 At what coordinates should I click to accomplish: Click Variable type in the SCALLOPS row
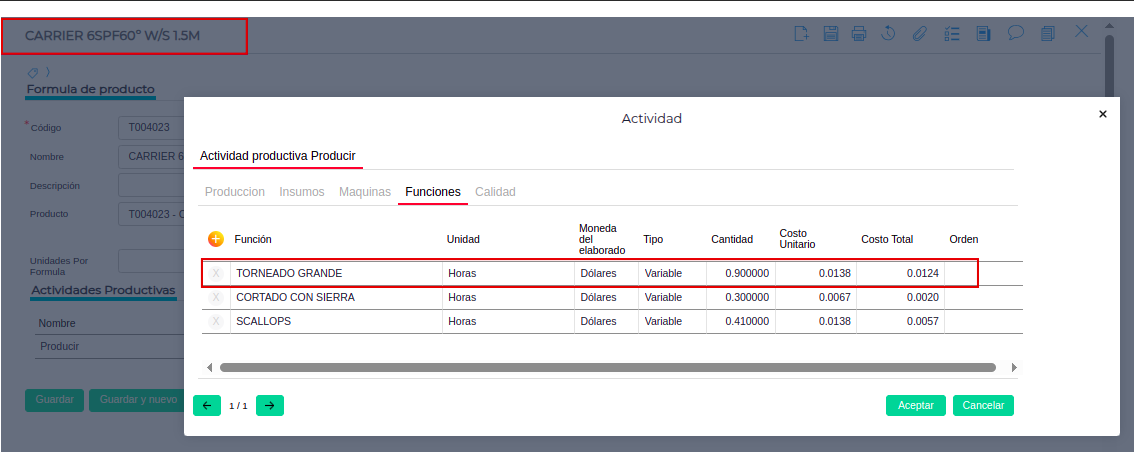(673, 321)
